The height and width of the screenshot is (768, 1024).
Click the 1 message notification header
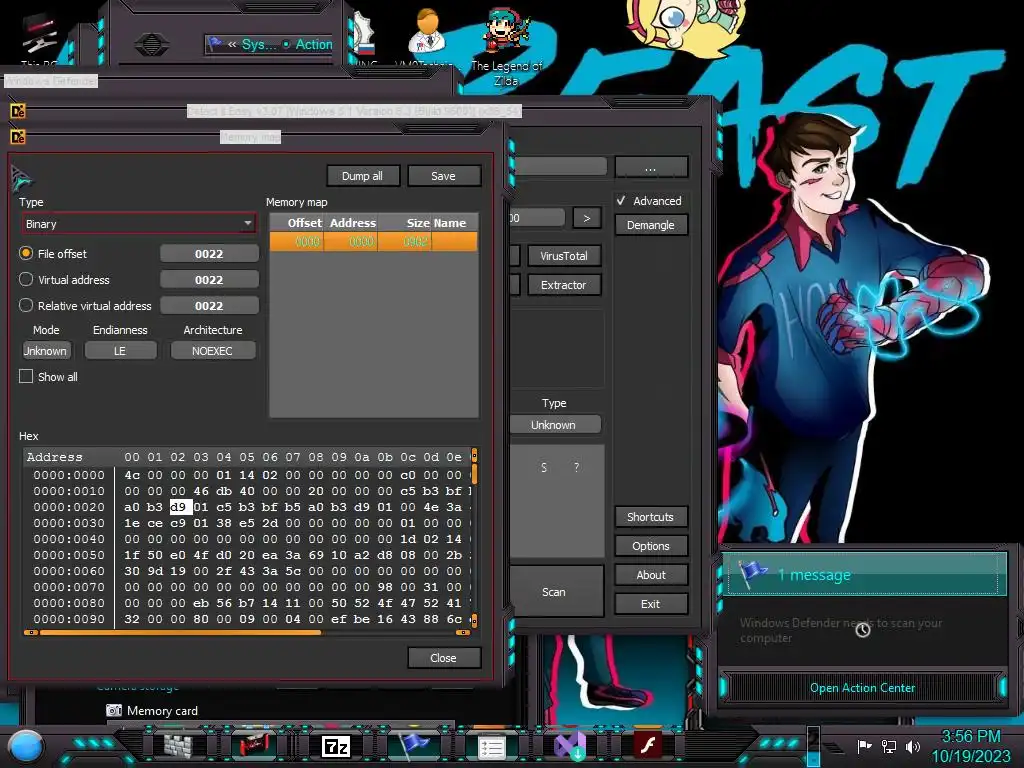click(x=863, y=574)
